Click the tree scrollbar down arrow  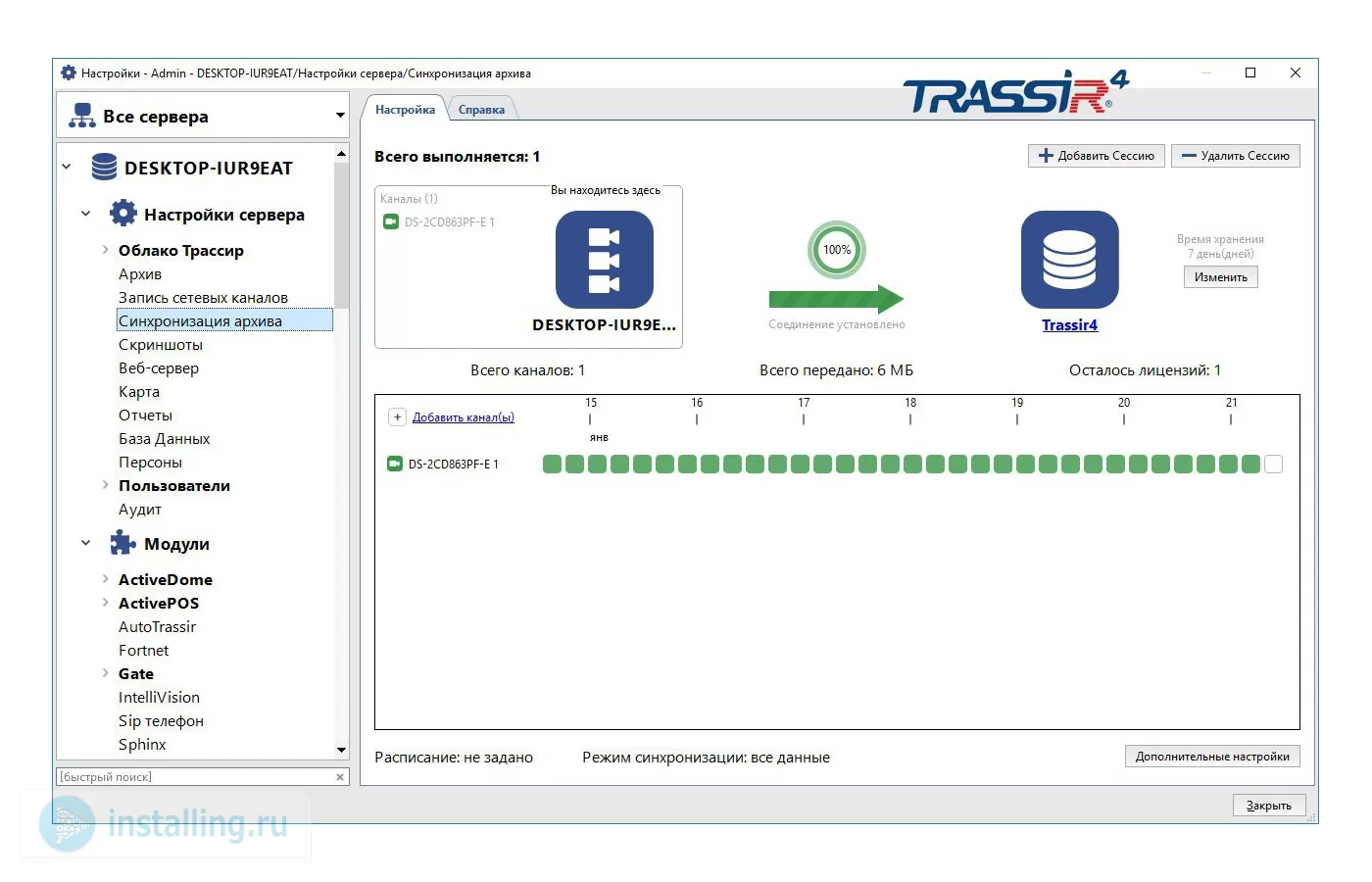[x=341, y=751]
